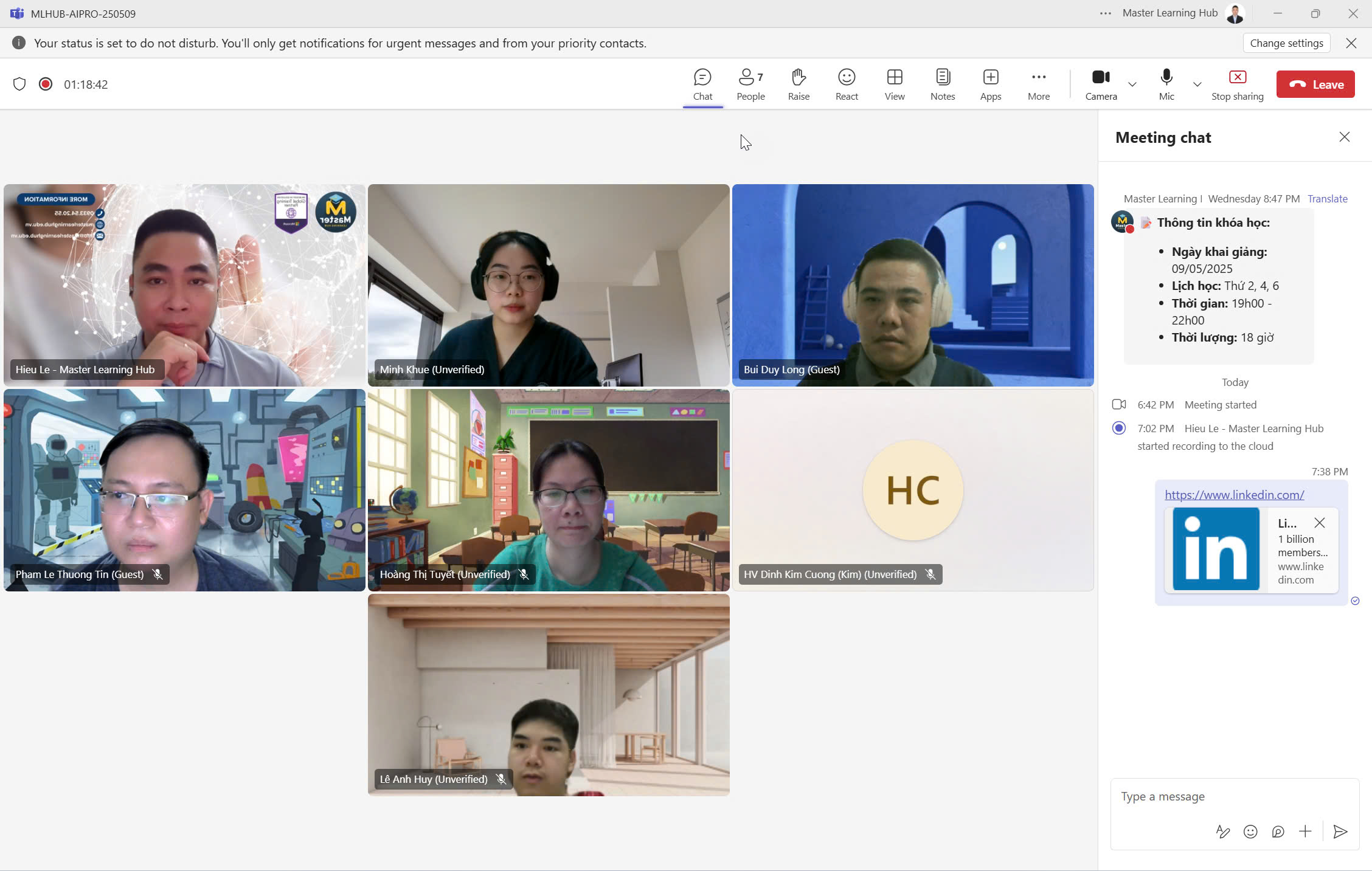Open the Apps menu
The image size is (1372, 871).
tap(991, 84)
